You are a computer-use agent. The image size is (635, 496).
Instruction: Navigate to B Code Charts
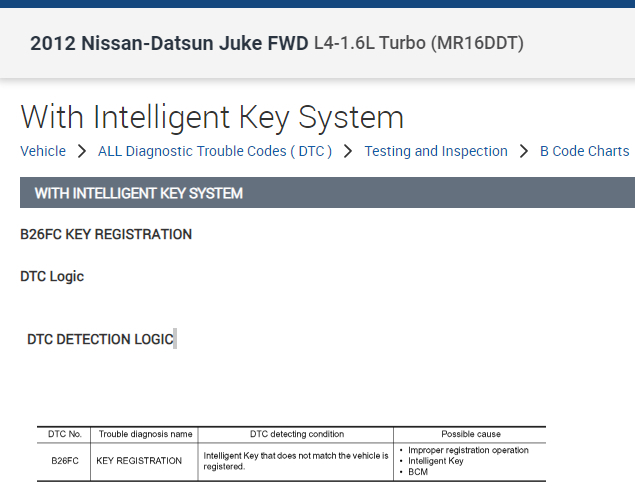584,151
